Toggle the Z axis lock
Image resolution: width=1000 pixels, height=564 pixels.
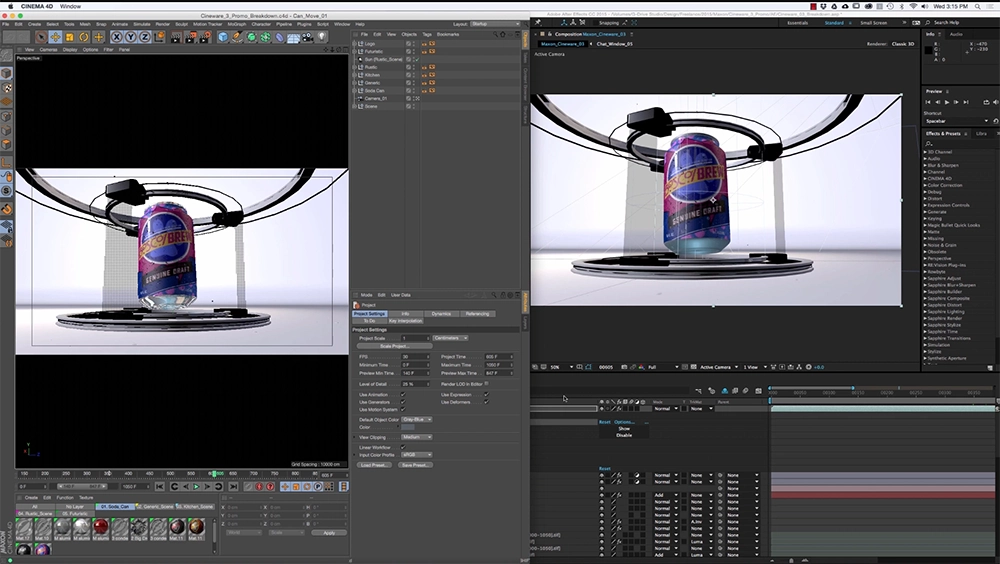click(145, 37)
